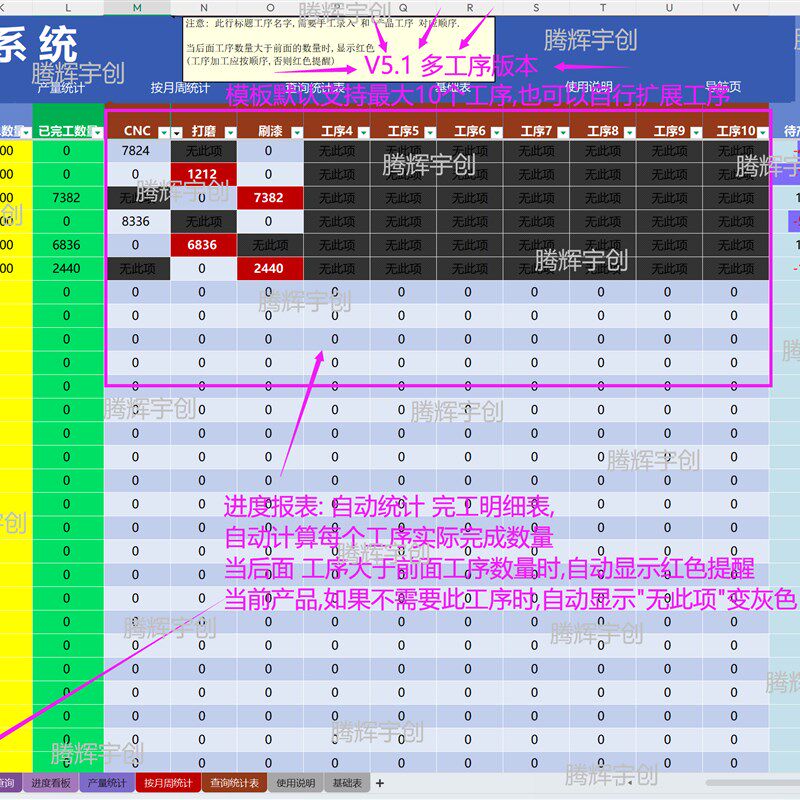Screen dimensions: 800x800
Task: Select the CNC cell showing 8336
Action: click(137, 221)
